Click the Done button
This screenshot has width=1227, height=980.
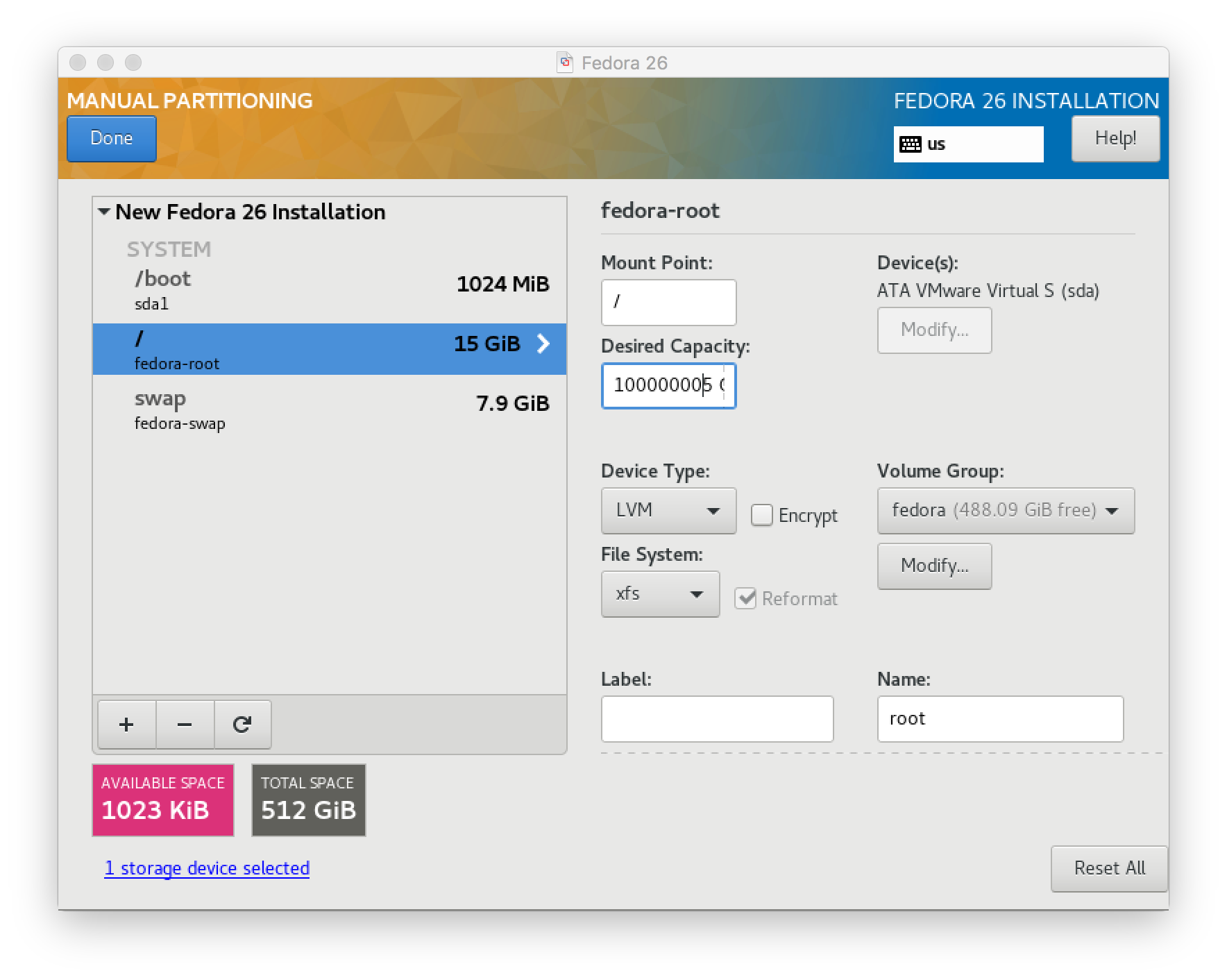pyautogui.click(x=112, y=138)
